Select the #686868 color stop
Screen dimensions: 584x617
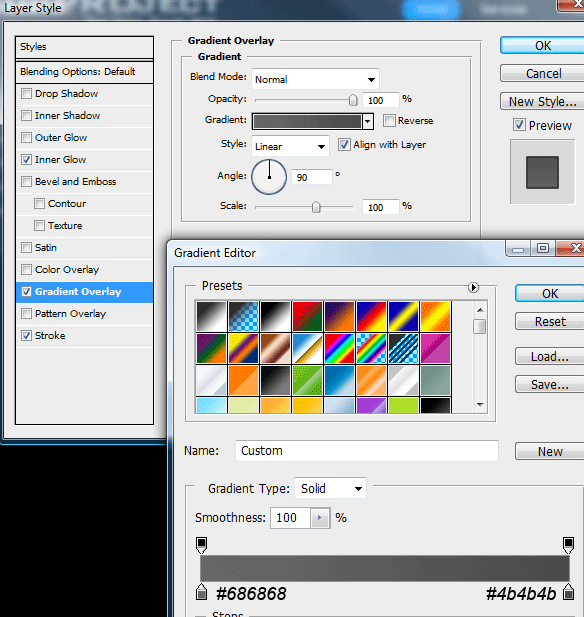click(x=201, y=592)
